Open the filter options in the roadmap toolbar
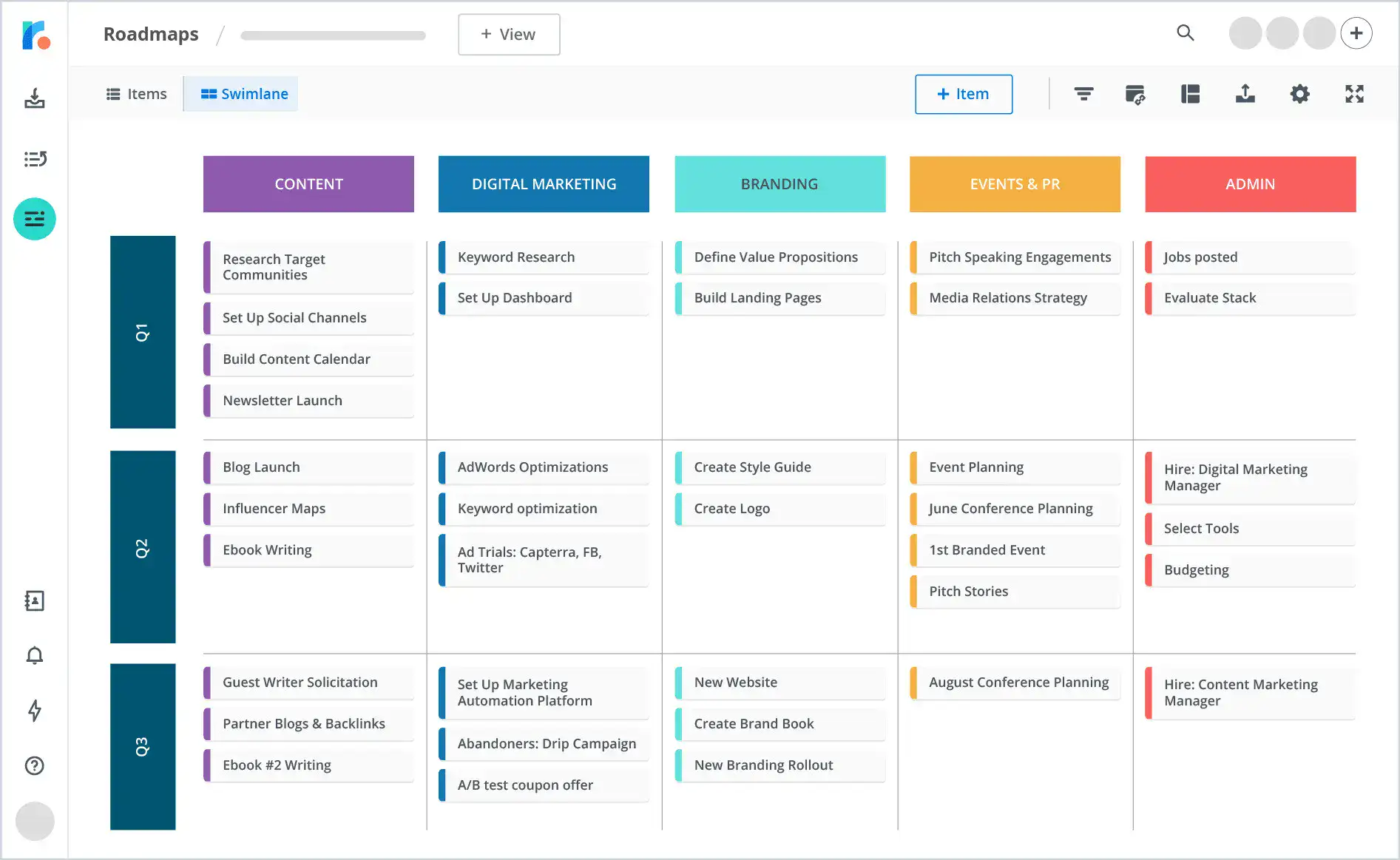Screen dimensions: 1400x860 tap(1083, 94)
